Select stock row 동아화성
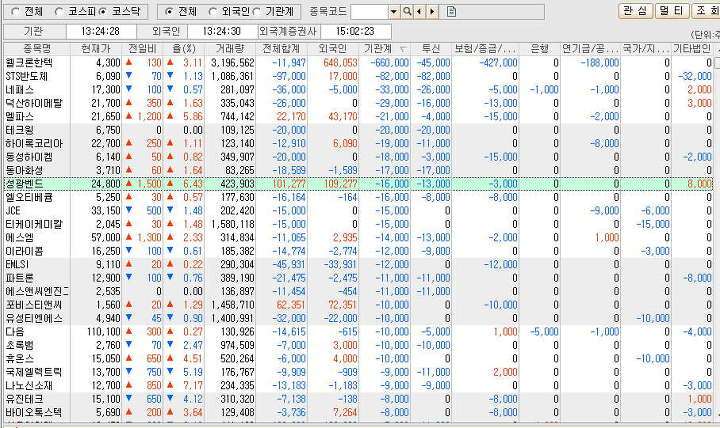Image resolution: width=720 pixels, height=428 pixels. (x=358, y=170)
